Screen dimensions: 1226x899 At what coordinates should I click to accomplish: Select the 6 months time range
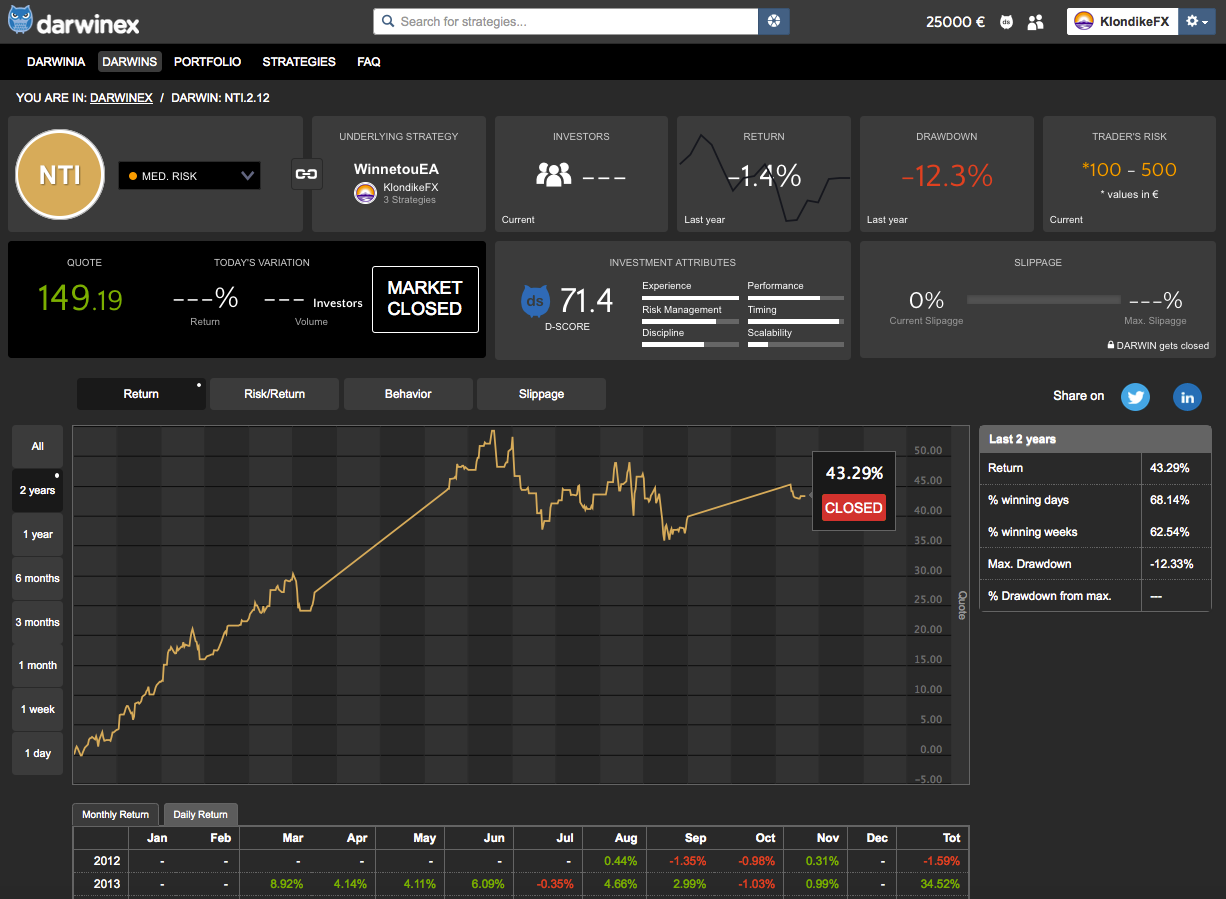(37, 578)
